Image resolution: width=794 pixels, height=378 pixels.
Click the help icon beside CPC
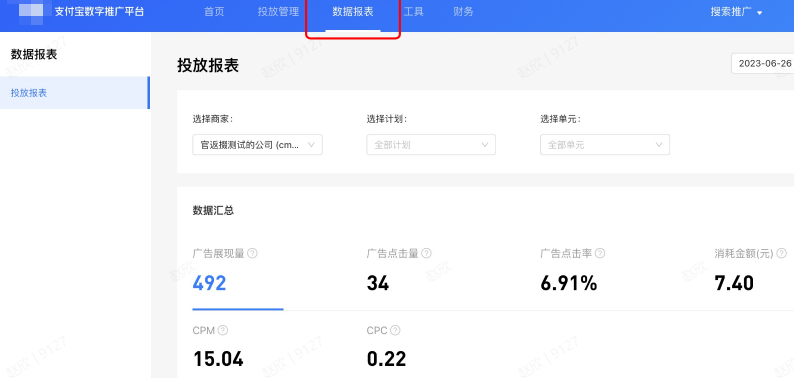[x=395, y=330]
